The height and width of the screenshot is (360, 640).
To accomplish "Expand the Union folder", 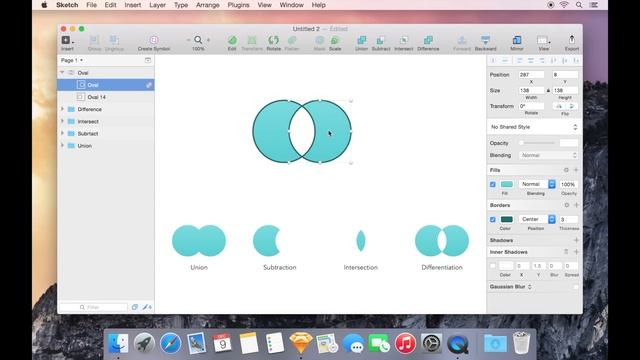I will click(x=62, y=146).
